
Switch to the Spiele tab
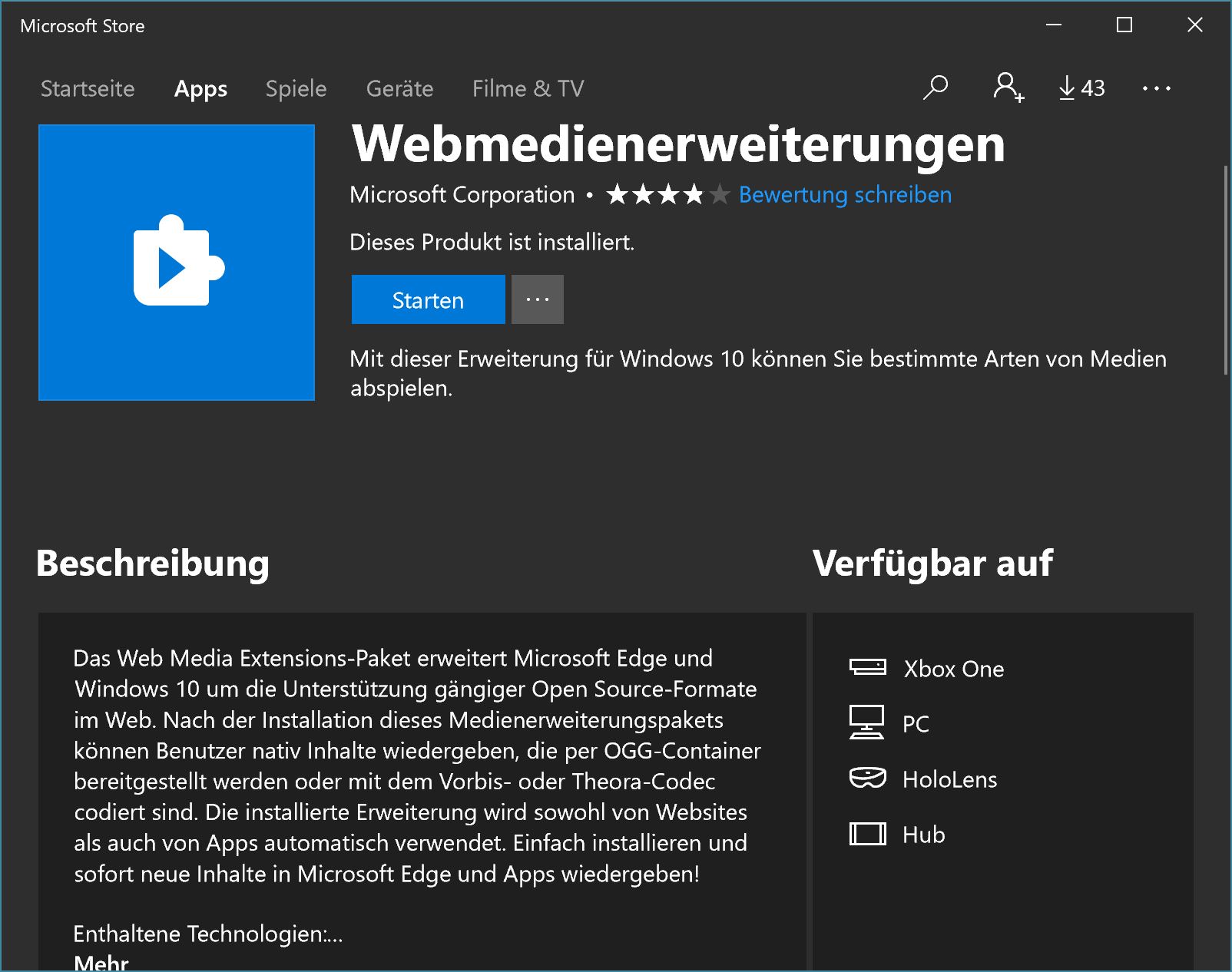(x=296, y=89)
